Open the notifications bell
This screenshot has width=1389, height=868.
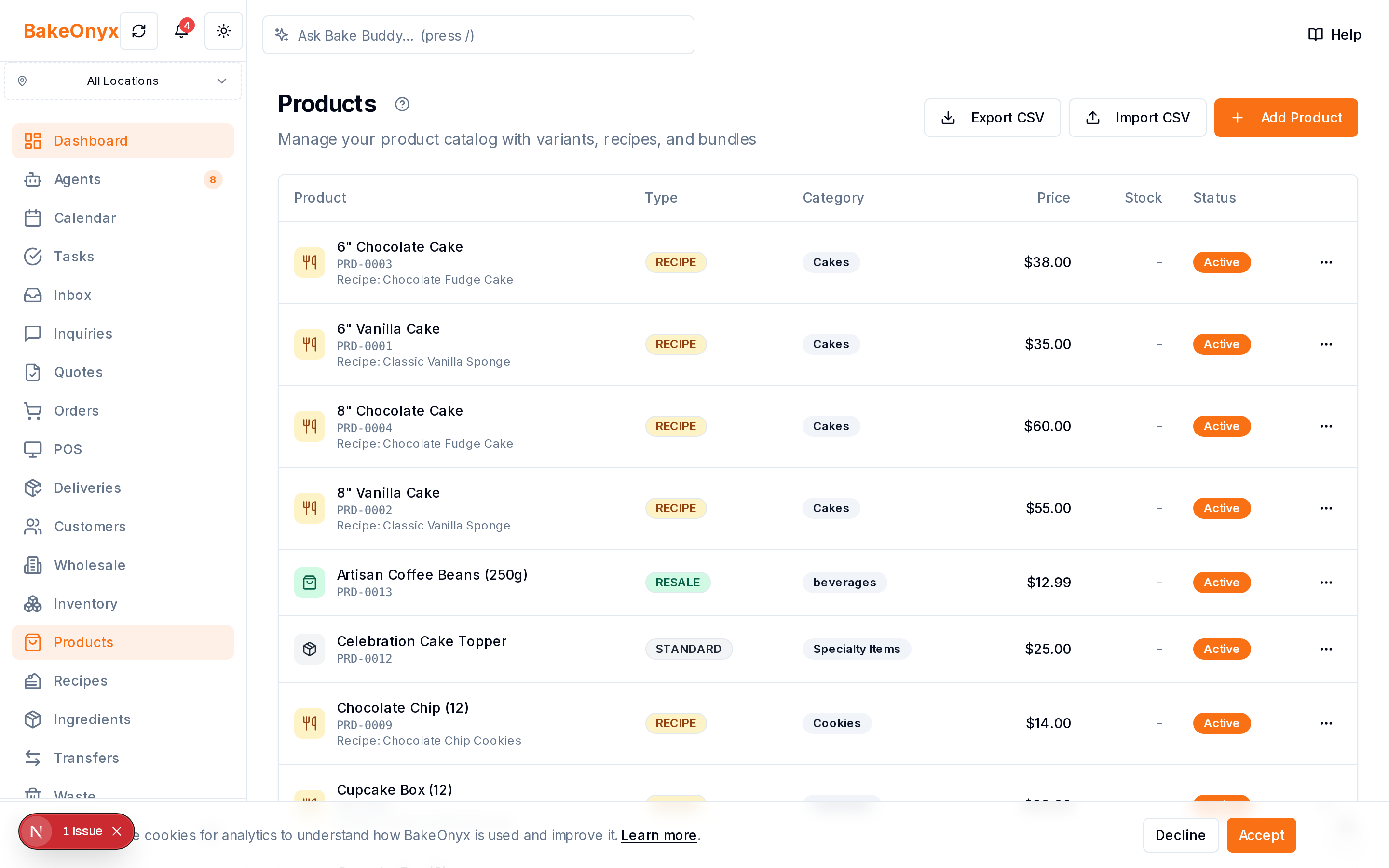tap(181, 31)
